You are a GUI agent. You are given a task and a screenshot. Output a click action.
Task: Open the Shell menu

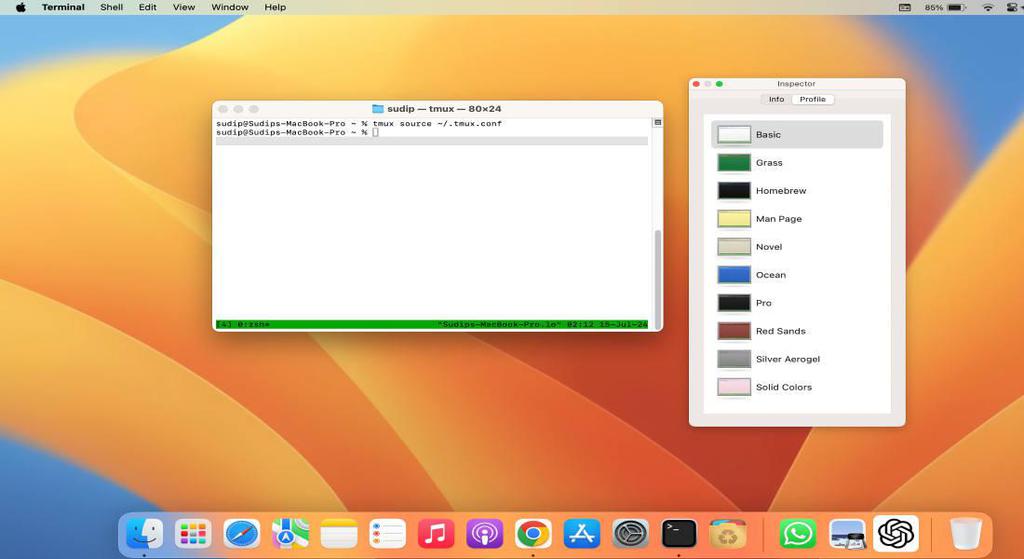click(111, 7)
